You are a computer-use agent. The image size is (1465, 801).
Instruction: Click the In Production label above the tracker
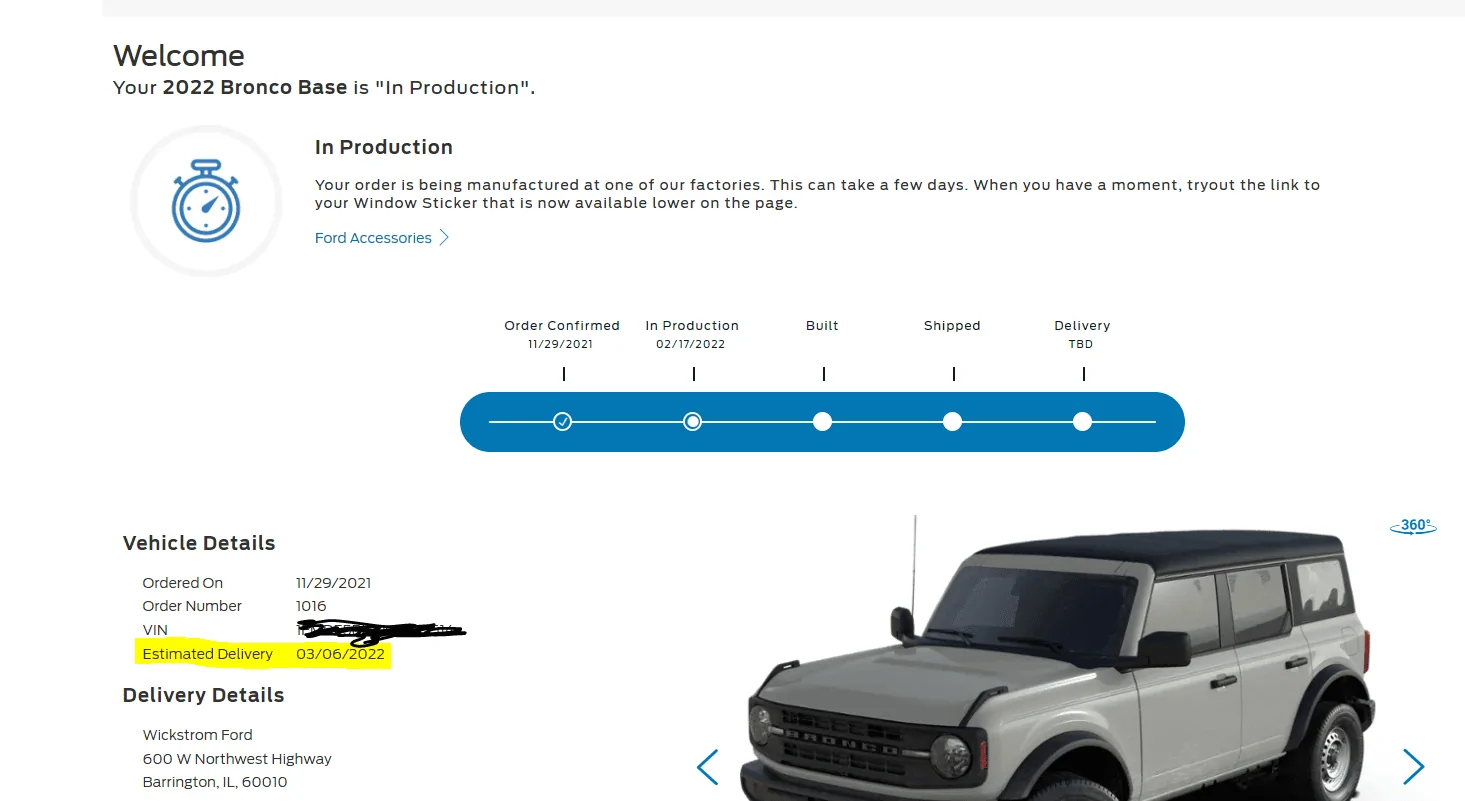click(x=692, y=326)
